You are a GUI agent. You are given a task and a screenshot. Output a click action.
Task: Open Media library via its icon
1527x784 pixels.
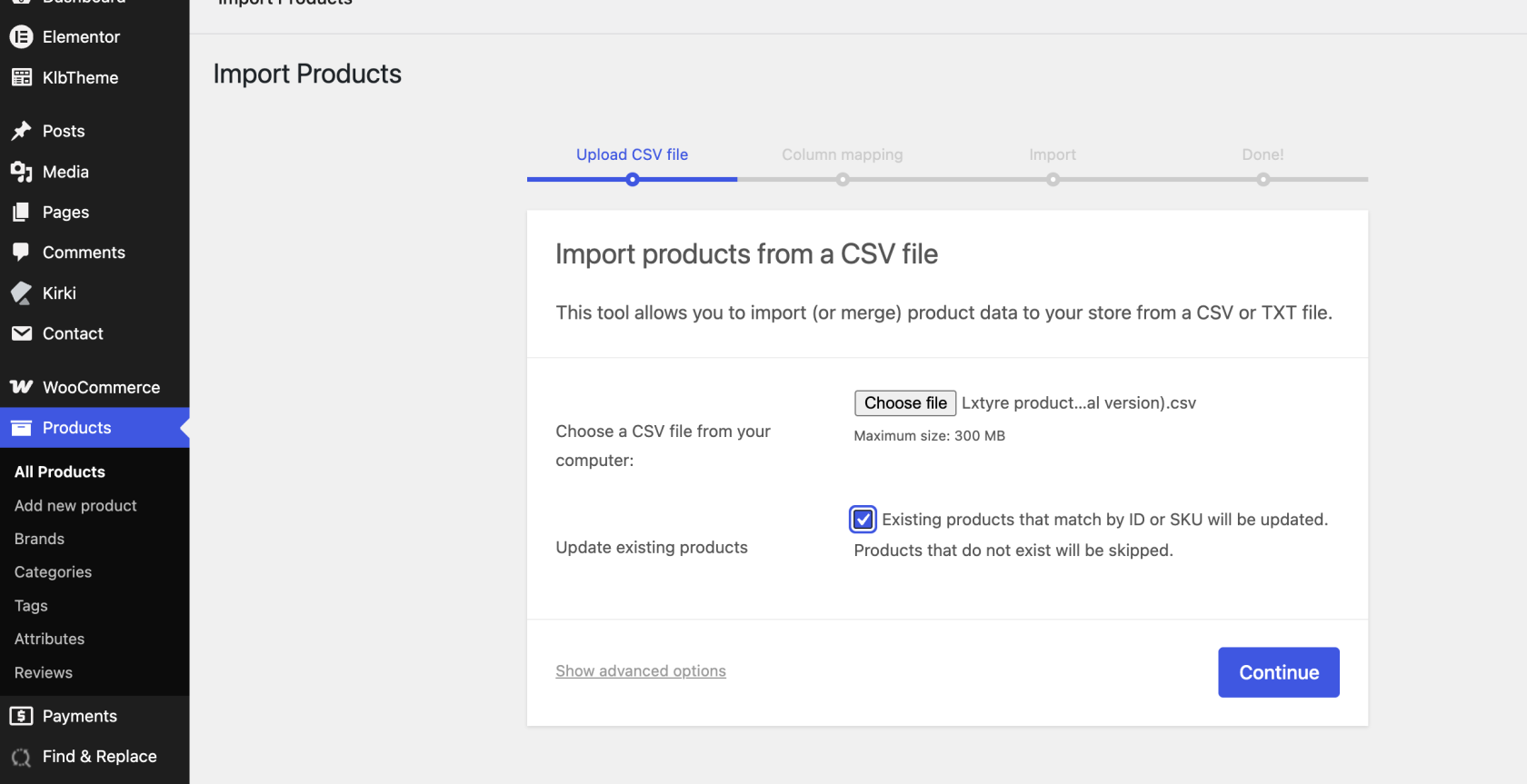21,172
